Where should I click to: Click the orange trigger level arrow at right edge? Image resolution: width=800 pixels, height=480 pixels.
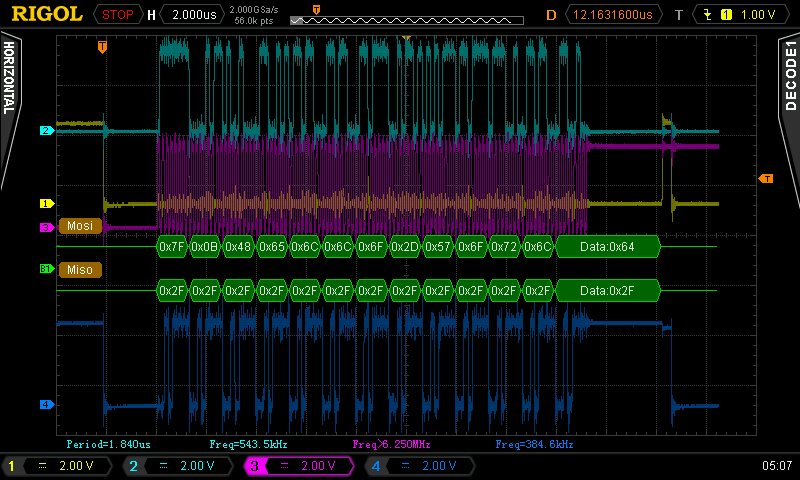tap(766, 179)
